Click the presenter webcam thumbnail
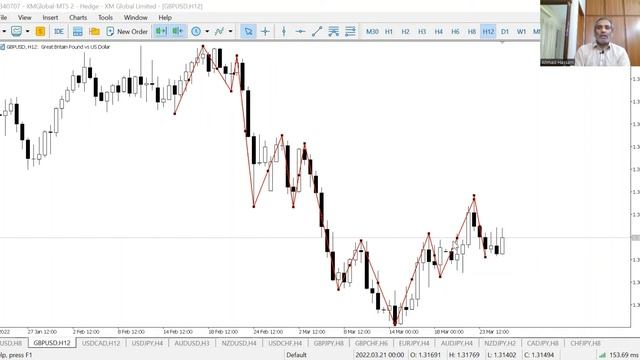The height and width of the screenshot is (360, 640). pyautogui.click(x=590, y=33)
